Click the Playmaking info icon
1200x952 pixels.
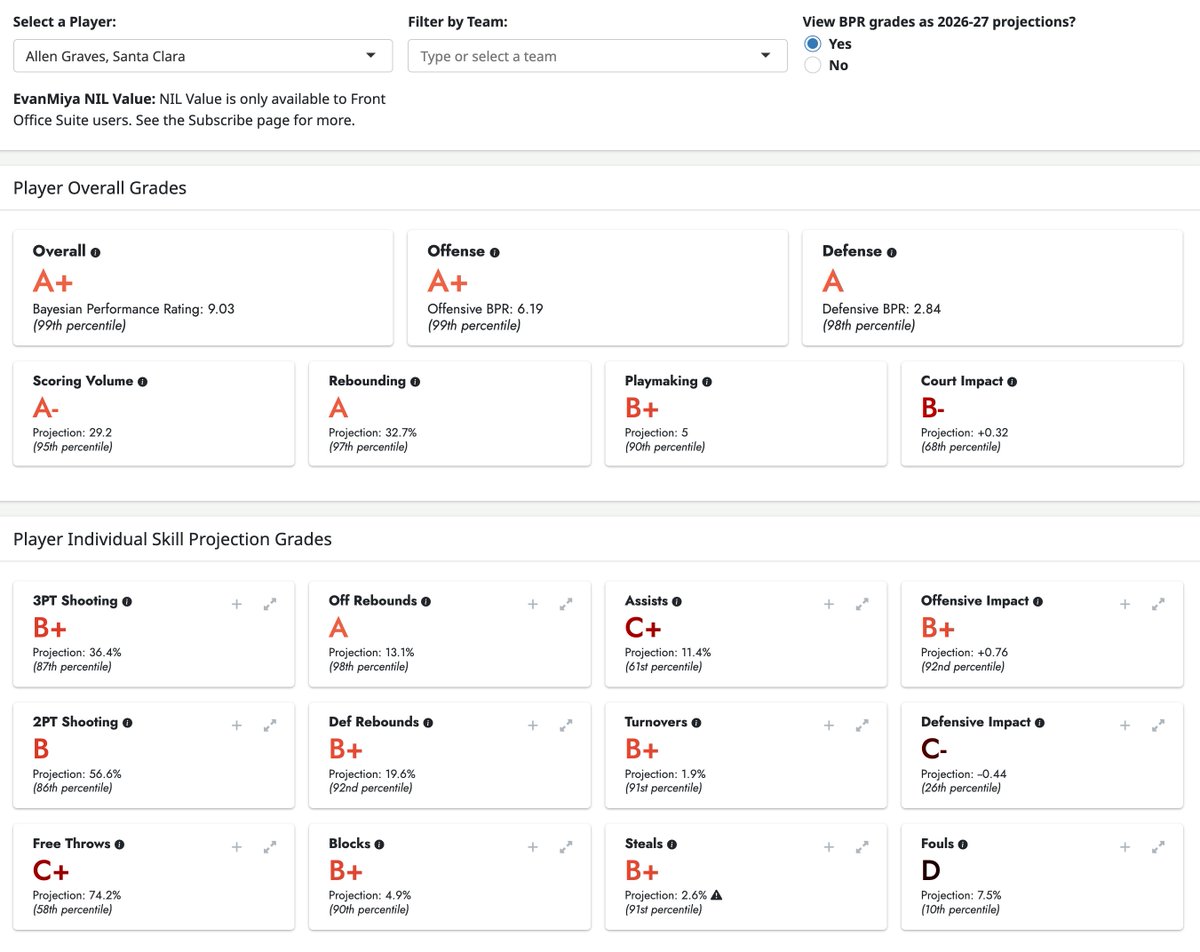tap(707, 382)
